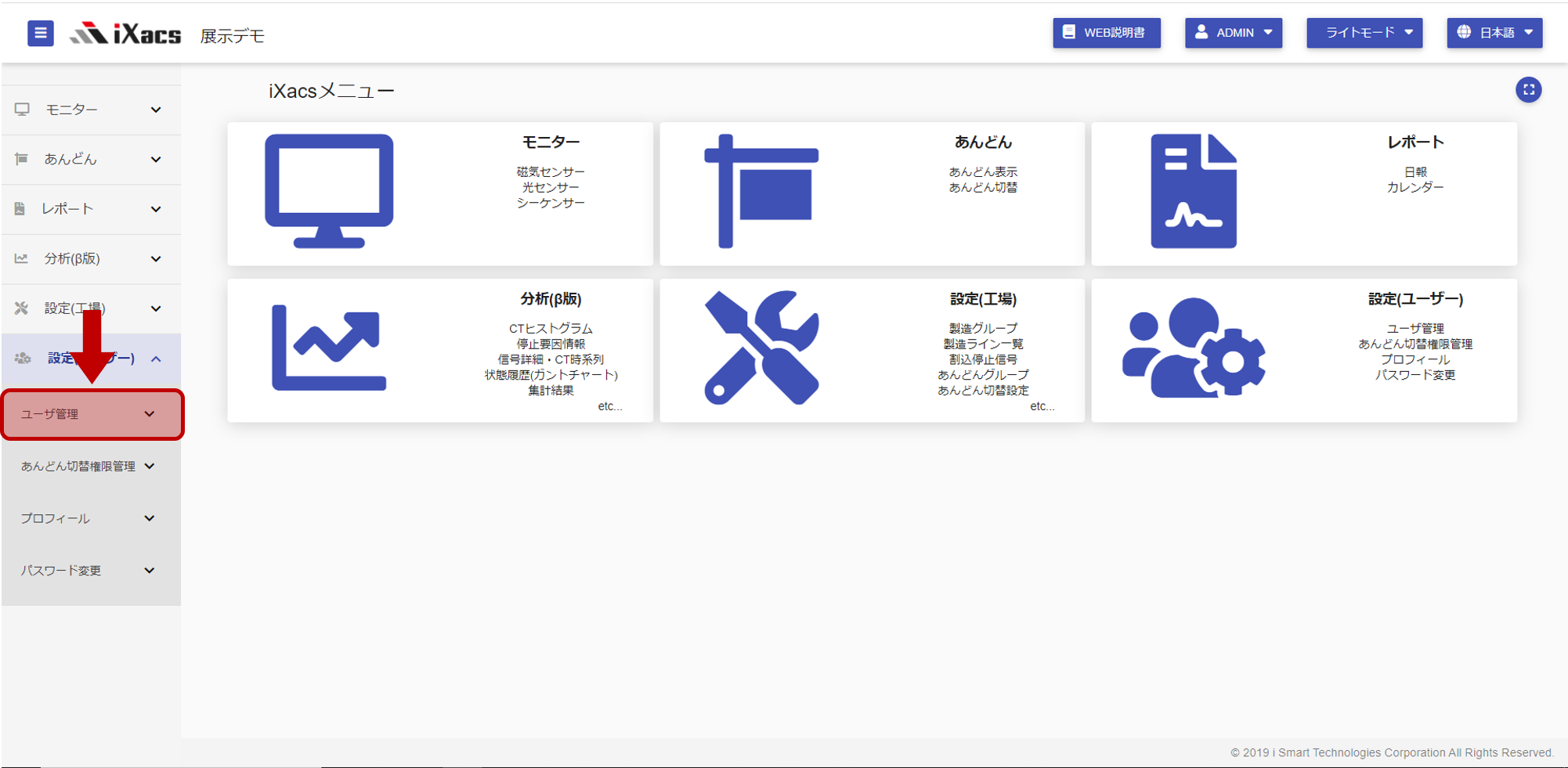The image size is (1568, 768).
Task: Open the ADMIN user dropdown
Action: point(1233,33)
